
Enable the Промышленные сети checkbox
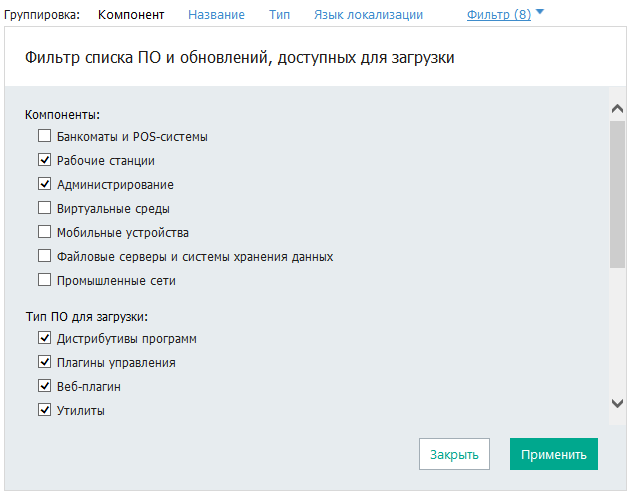click(44, 280)
